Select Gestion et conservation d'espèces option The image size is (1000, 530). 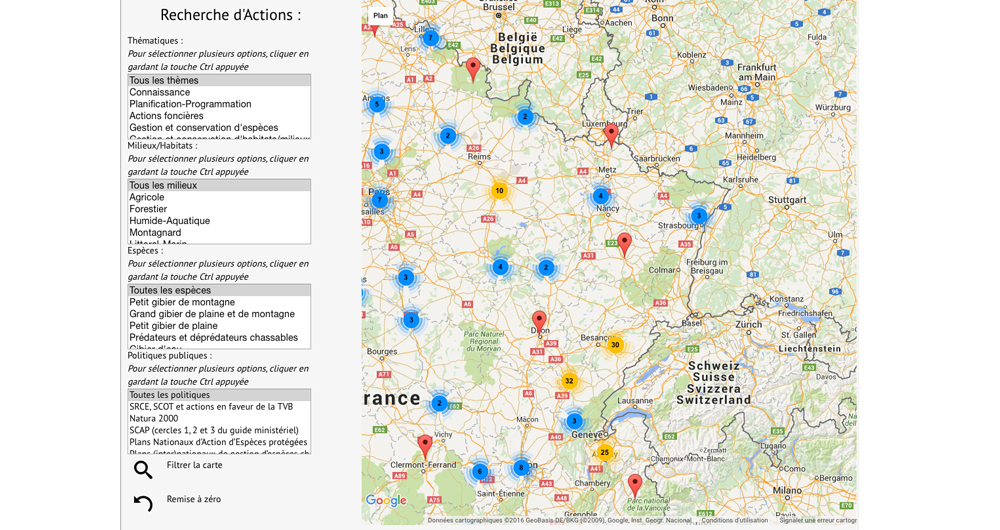tap(219, 128)
